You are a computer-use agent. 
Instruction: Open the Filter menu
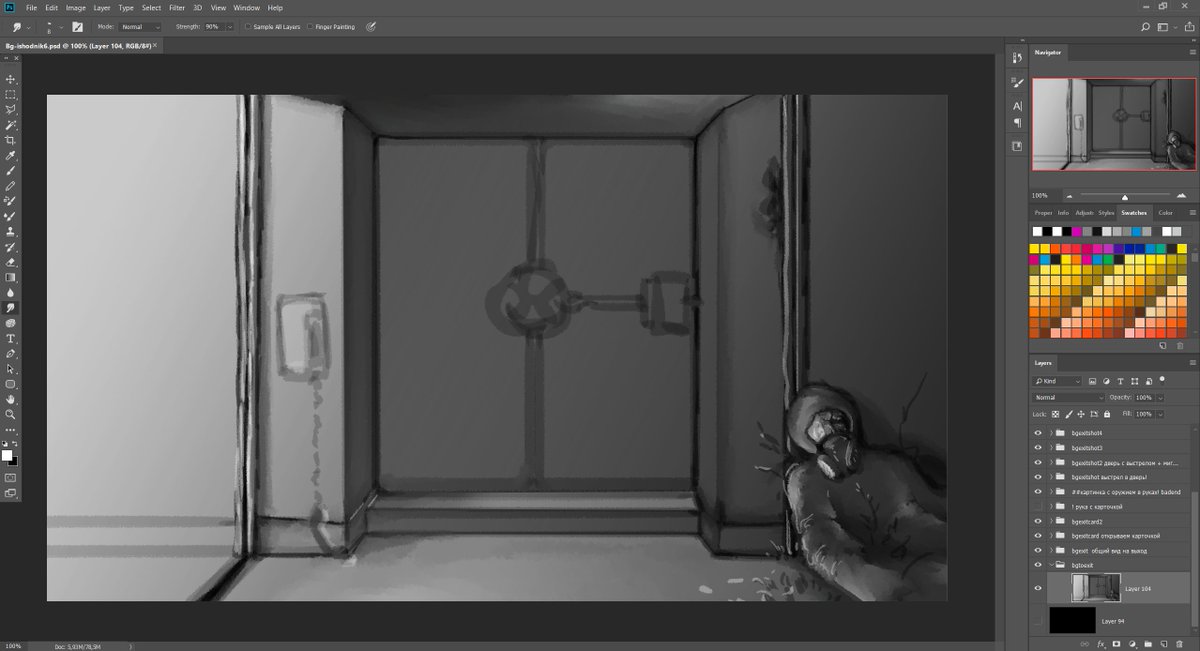point(177,8)
